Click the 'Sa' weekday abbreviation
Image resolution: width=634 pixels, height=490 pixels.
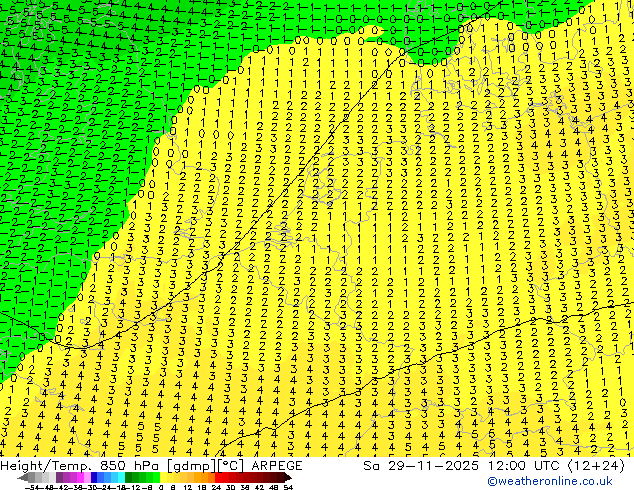click(371, 466)
